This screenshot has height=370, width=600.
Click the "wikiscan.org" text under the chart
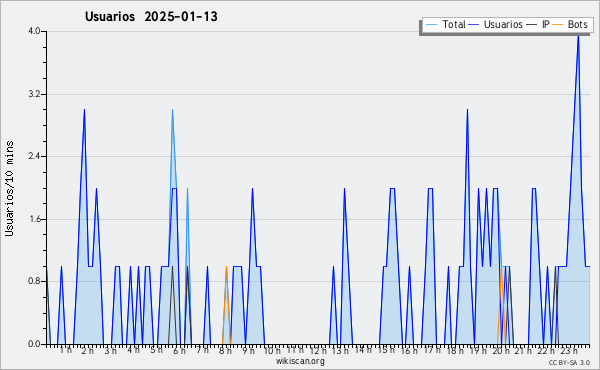pos(300,361)
